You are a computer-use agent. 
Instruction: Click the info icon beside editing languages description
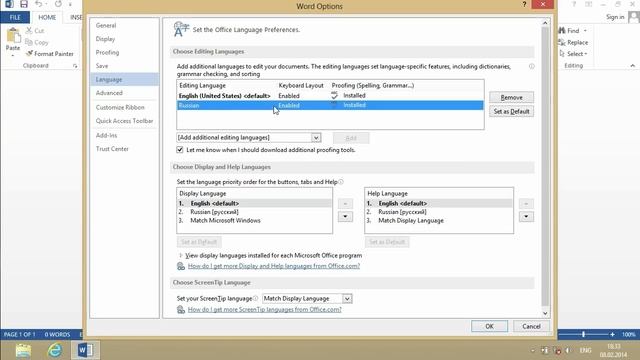click(x=531, y=66)
